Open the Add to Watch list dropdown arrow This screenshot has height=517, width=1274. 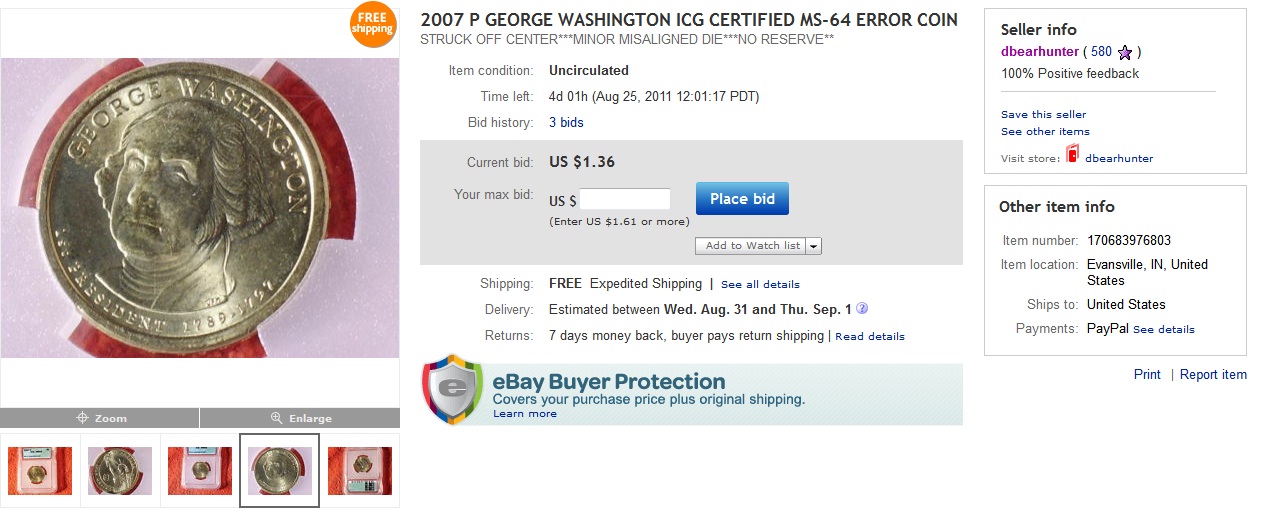814,246
